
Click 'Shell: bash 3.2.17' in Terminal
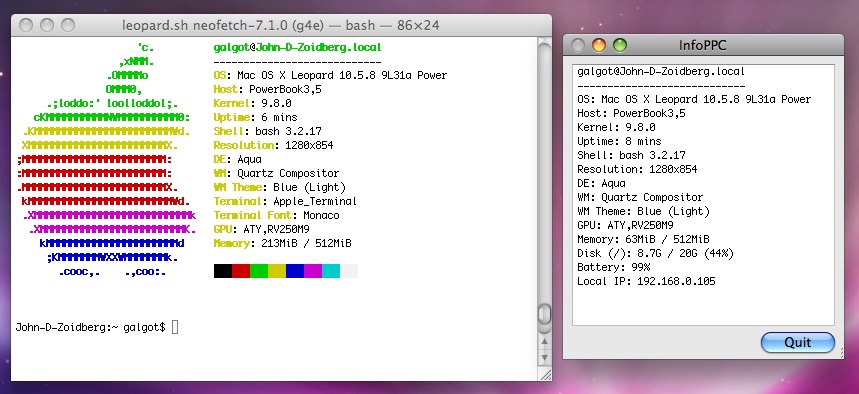coord(267,132)
